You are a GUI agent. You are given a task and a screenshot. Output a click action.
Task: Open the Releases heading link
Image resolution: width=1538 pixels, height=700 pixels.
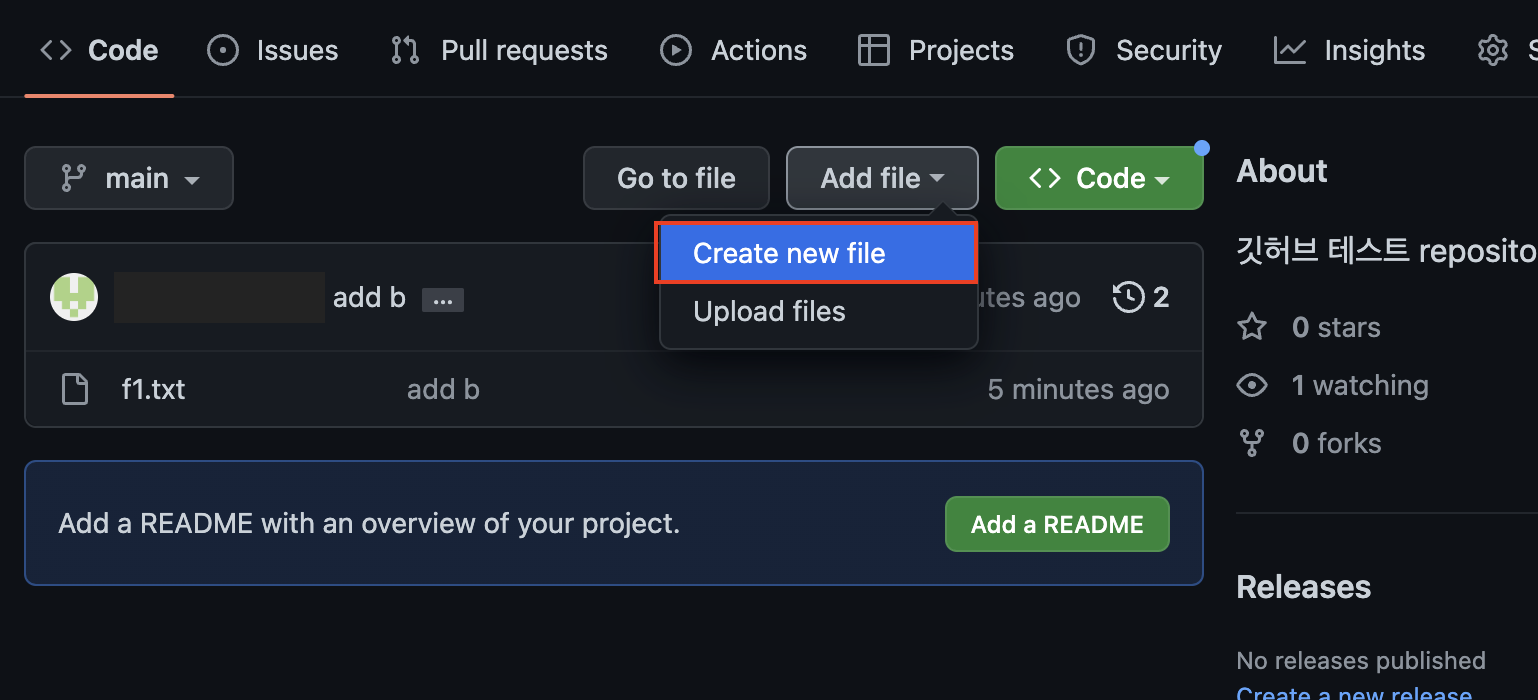point(1304,586)
